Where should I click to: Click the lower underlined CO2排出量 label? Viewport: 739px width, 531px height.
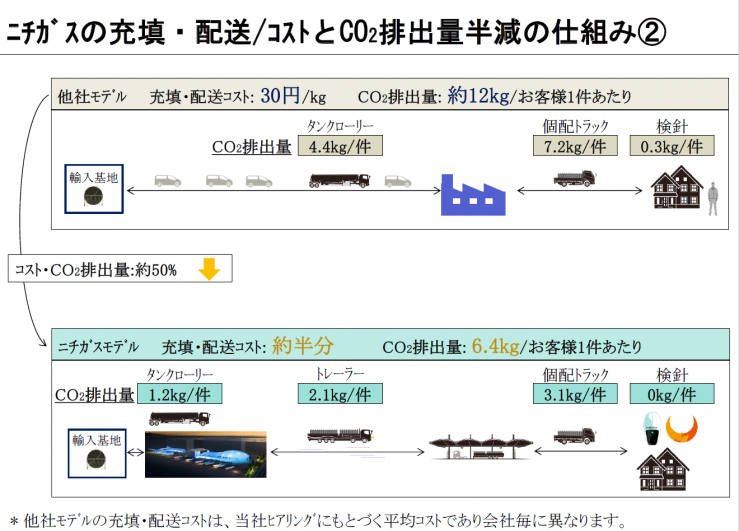(x=95, y=395)
